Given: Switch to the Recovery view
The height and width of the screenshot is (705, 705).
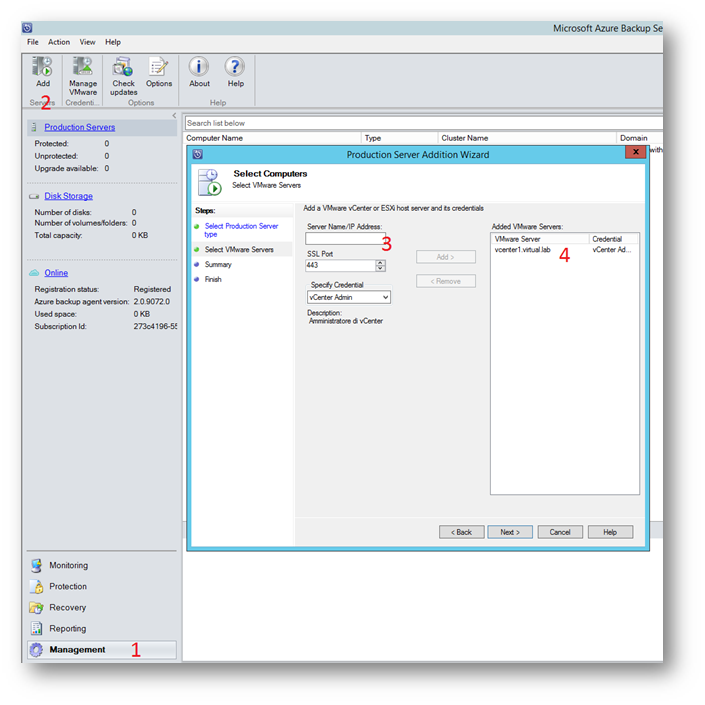Looking at the screenshot, I should (x=67, y=607).
